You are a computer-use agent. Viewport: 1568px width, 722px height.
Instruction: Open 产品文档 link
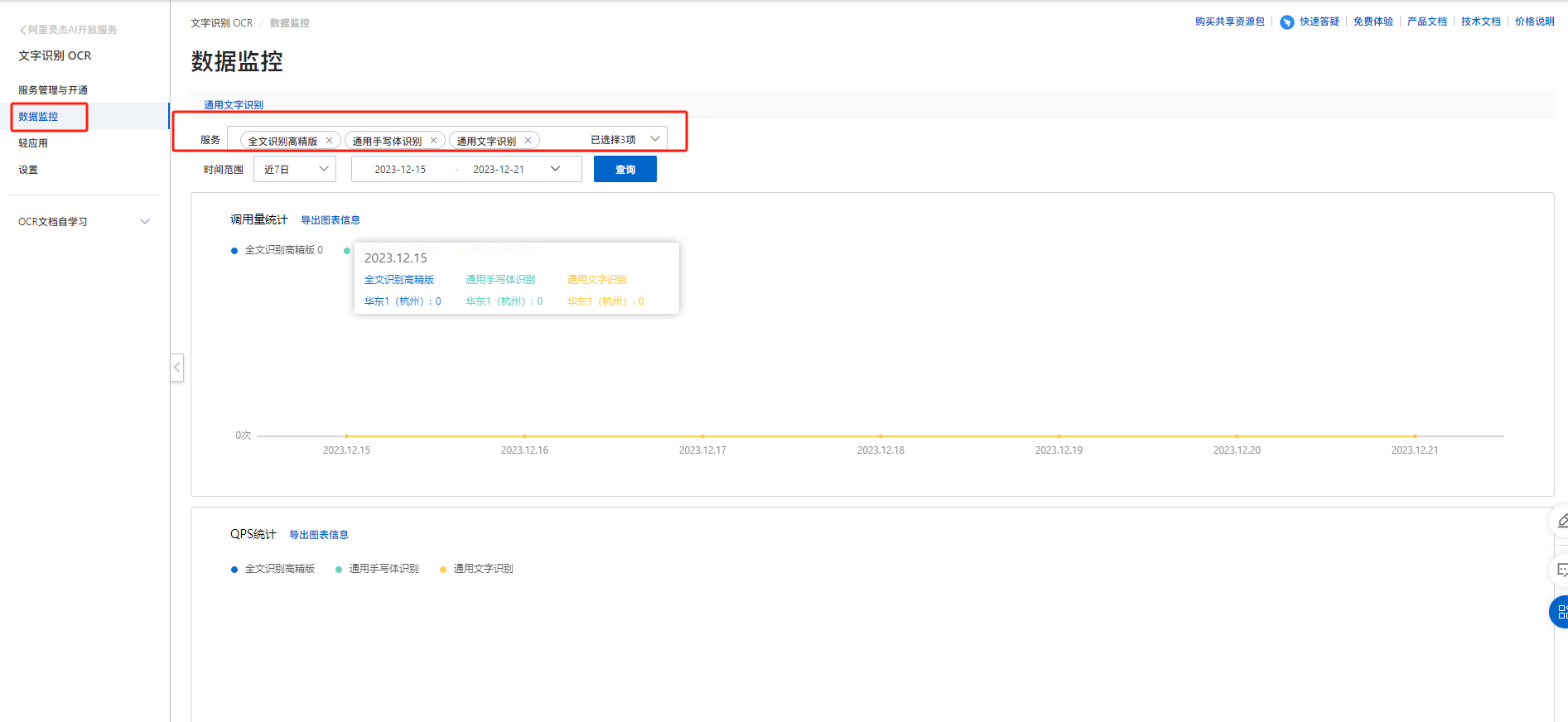click(1427, 22)
